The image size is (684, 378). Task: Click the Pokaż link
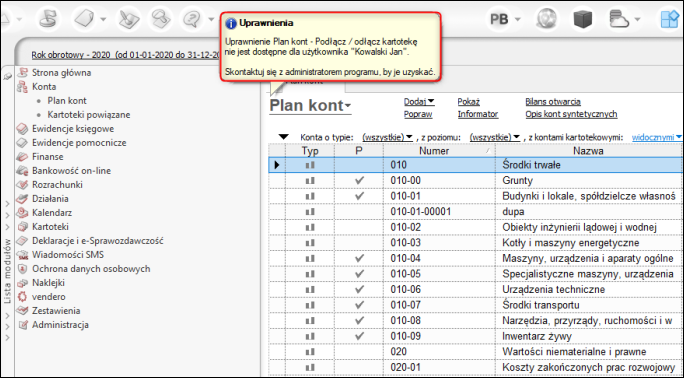coord(469,102)
